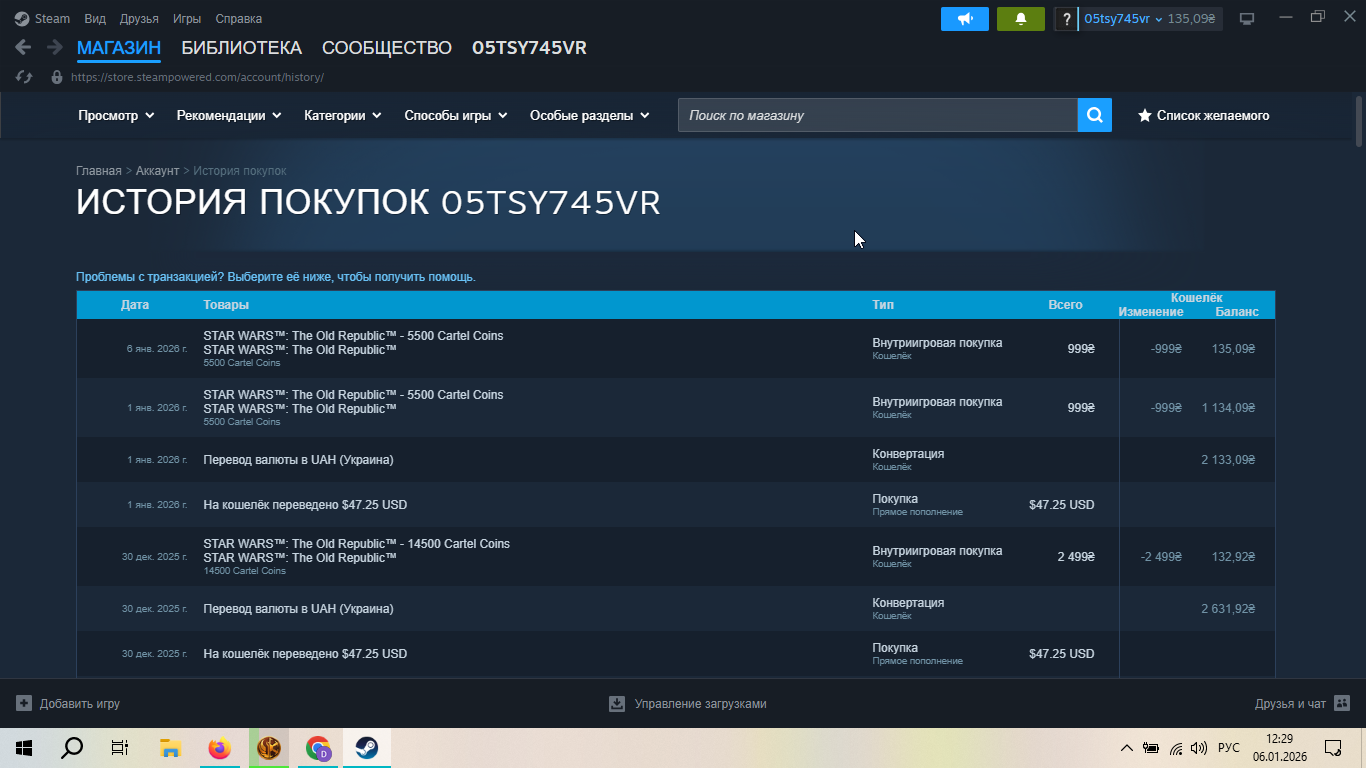
Task: Follow the Главная breadcrumb link
Action: click(x=99, y=171)
